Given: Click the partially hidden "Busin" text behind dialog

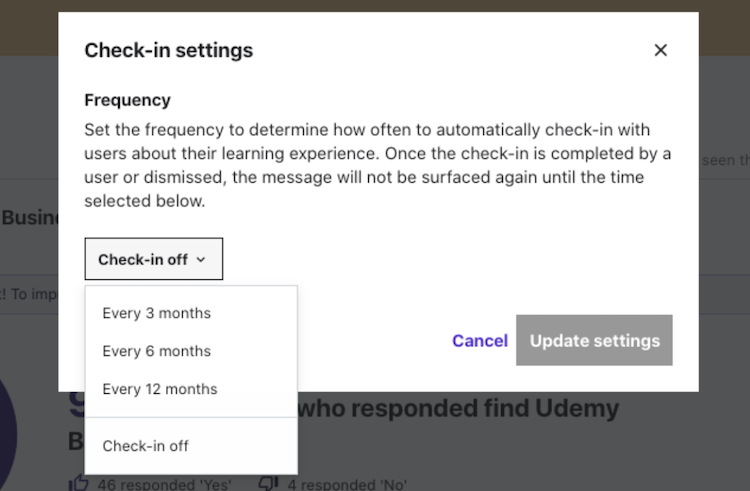Looking at the screenshot, I should 29,217.
